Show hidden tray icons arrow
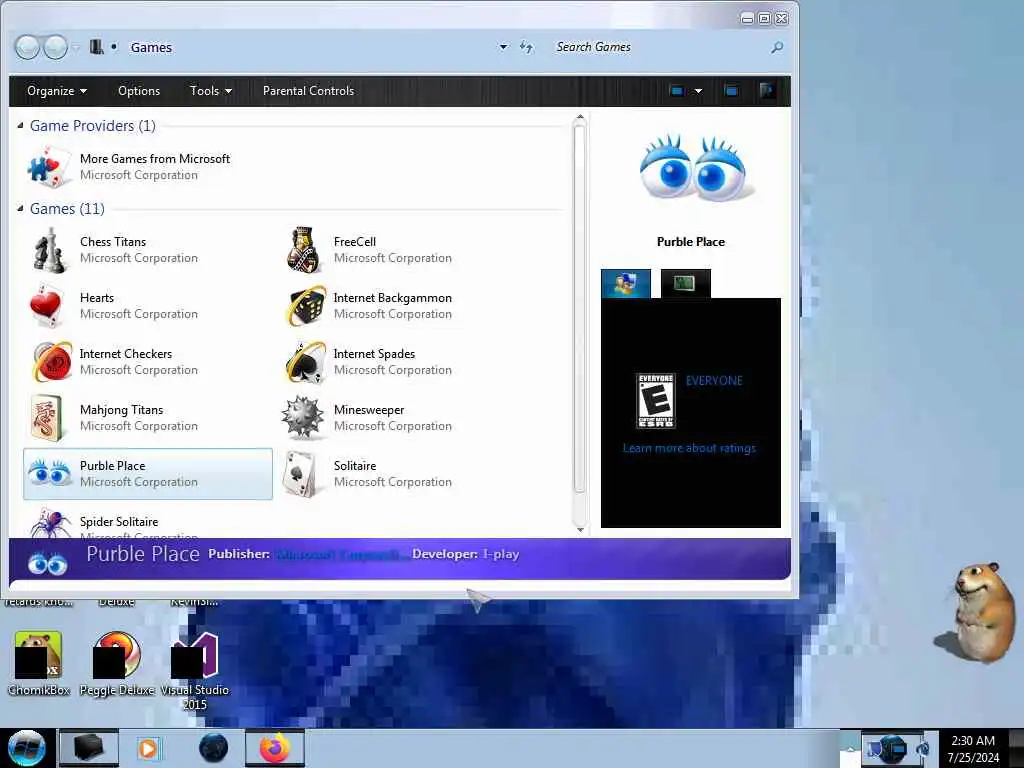 tap(850, 748)
